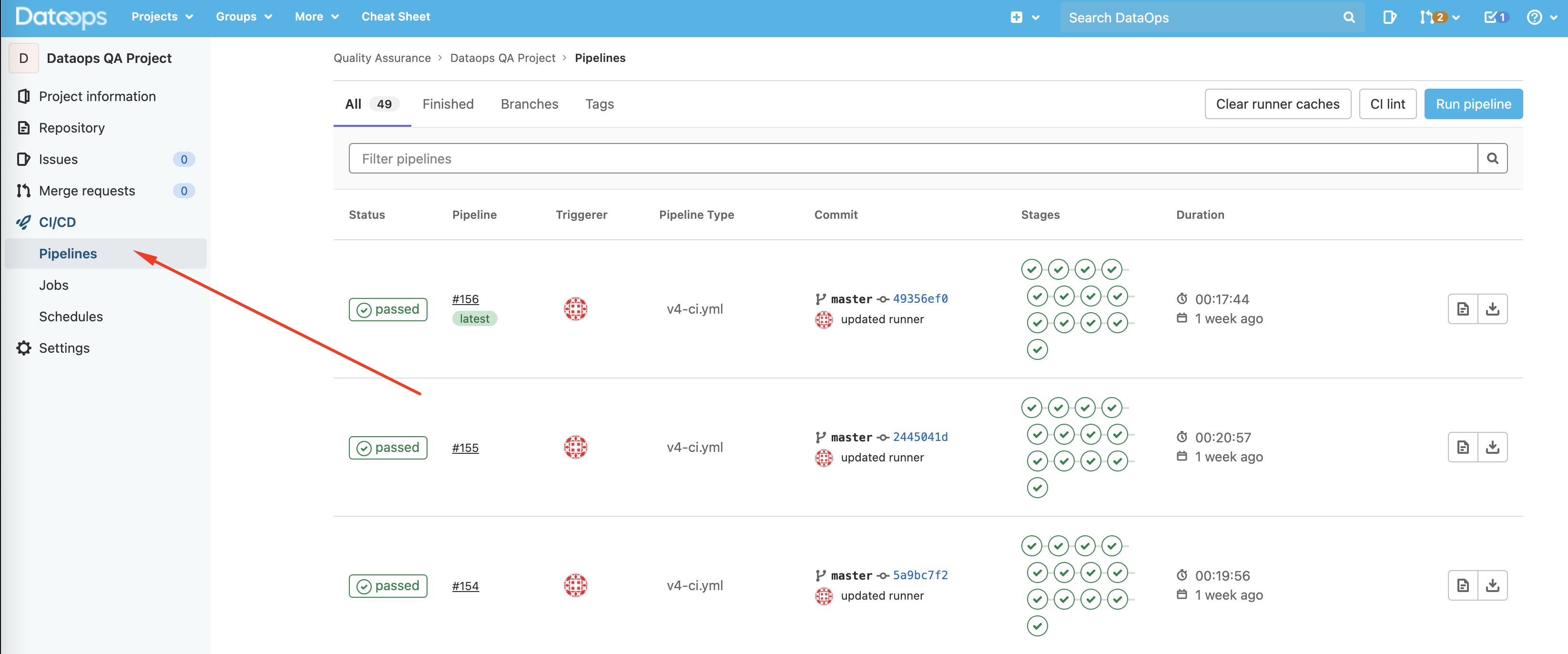Open the changelog icon for pipeline #155
This screenshot has width=1568, height=654.
click(x=1463, y=447)
